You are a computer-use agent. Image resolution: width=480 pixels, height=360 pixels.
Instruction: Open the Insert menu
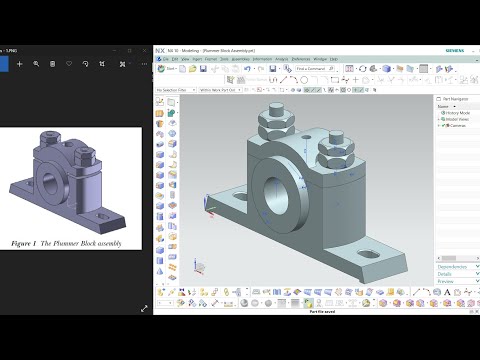(197, 59)
